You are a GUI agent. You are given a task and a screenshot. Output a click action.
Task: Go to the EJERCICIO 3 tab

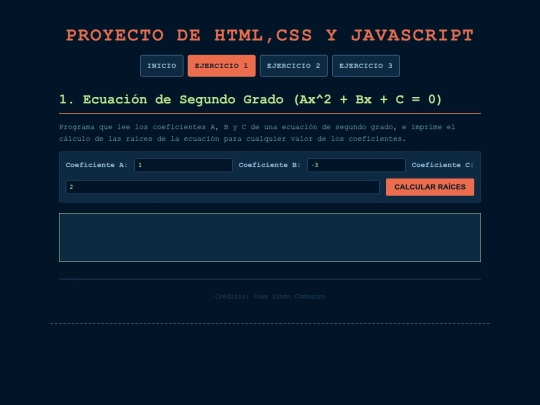click(x=366, y=66)
